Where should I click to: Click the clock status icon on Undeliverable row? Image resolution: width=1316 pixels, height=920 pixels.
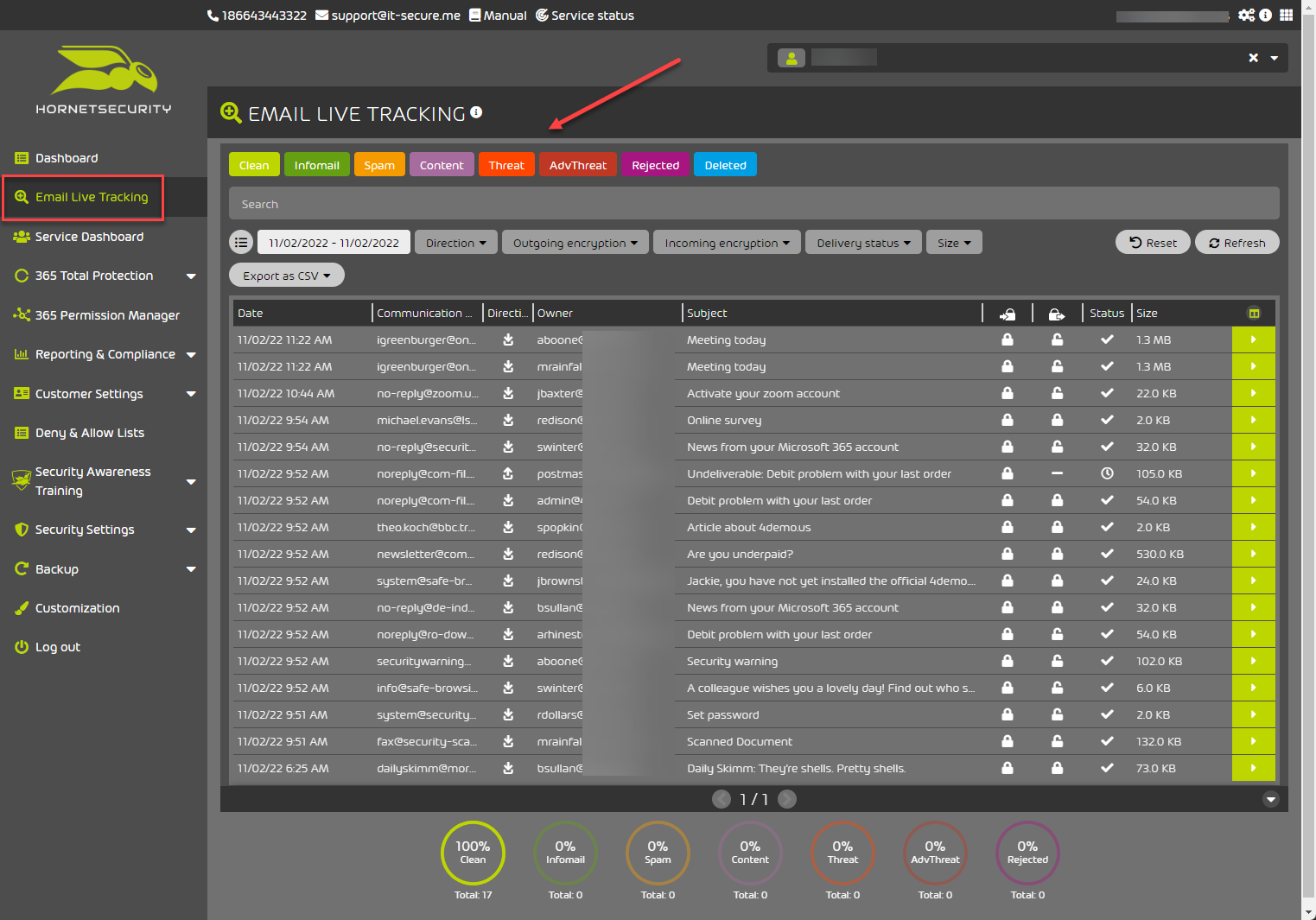(x=1107, y=473)
